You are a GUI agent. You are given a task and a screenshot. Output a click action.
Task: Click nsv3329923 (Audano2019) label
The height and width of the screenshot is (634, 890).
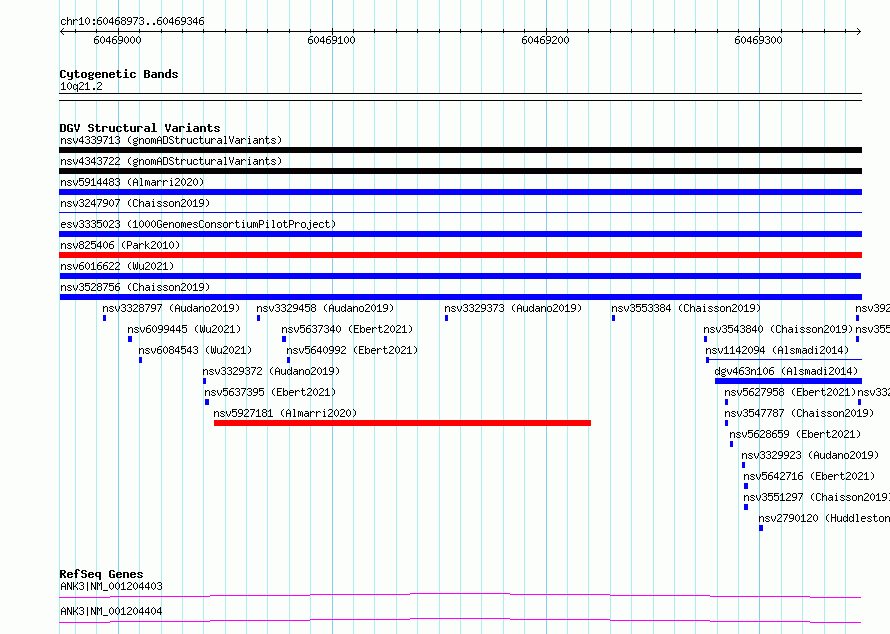tap(810, 455)
